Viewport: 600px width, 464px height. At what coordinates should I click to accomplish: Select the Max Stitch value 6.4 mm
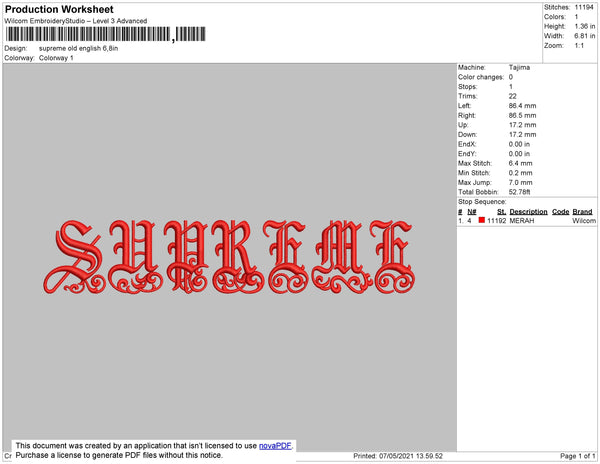pos(520,163)
